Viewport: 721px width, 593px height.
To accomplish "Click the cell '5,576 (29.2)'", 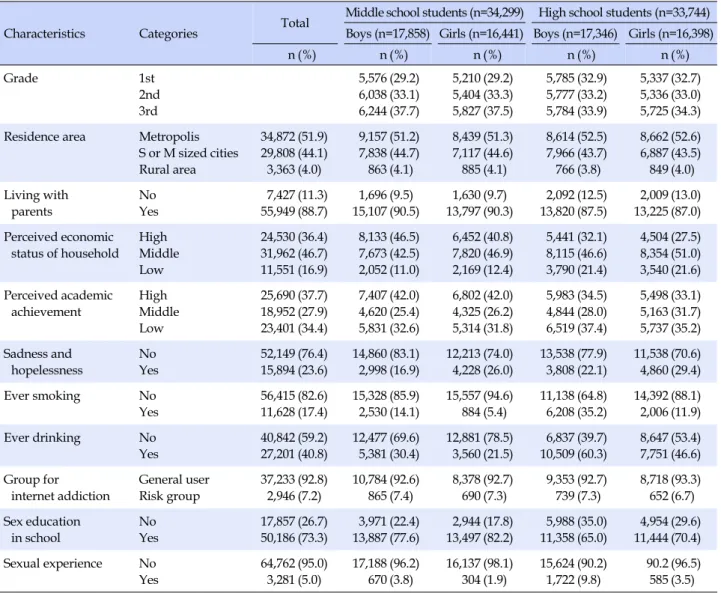I will point(389,78).
